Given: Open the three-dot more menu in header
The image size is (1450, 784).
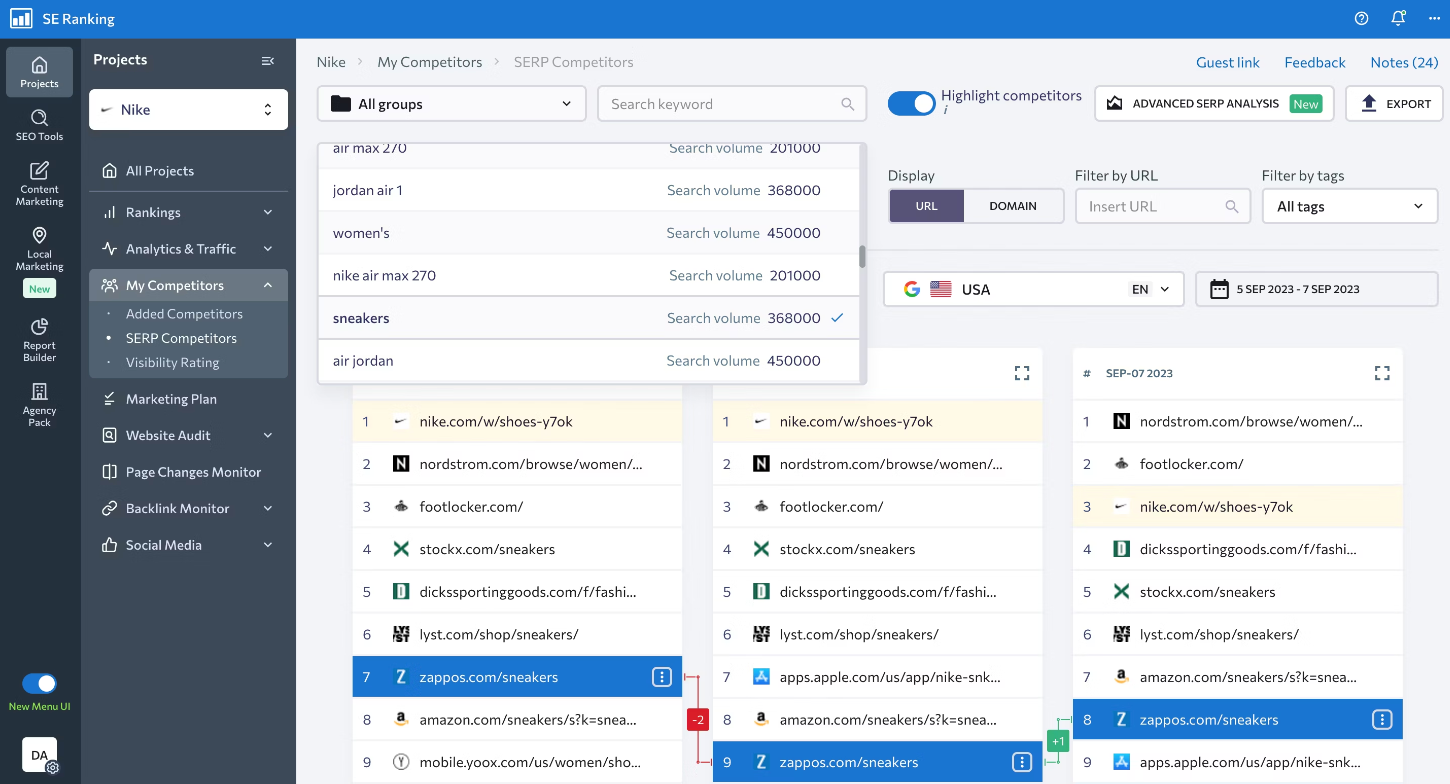Looking at the screenshot, I should [1435, 19].
